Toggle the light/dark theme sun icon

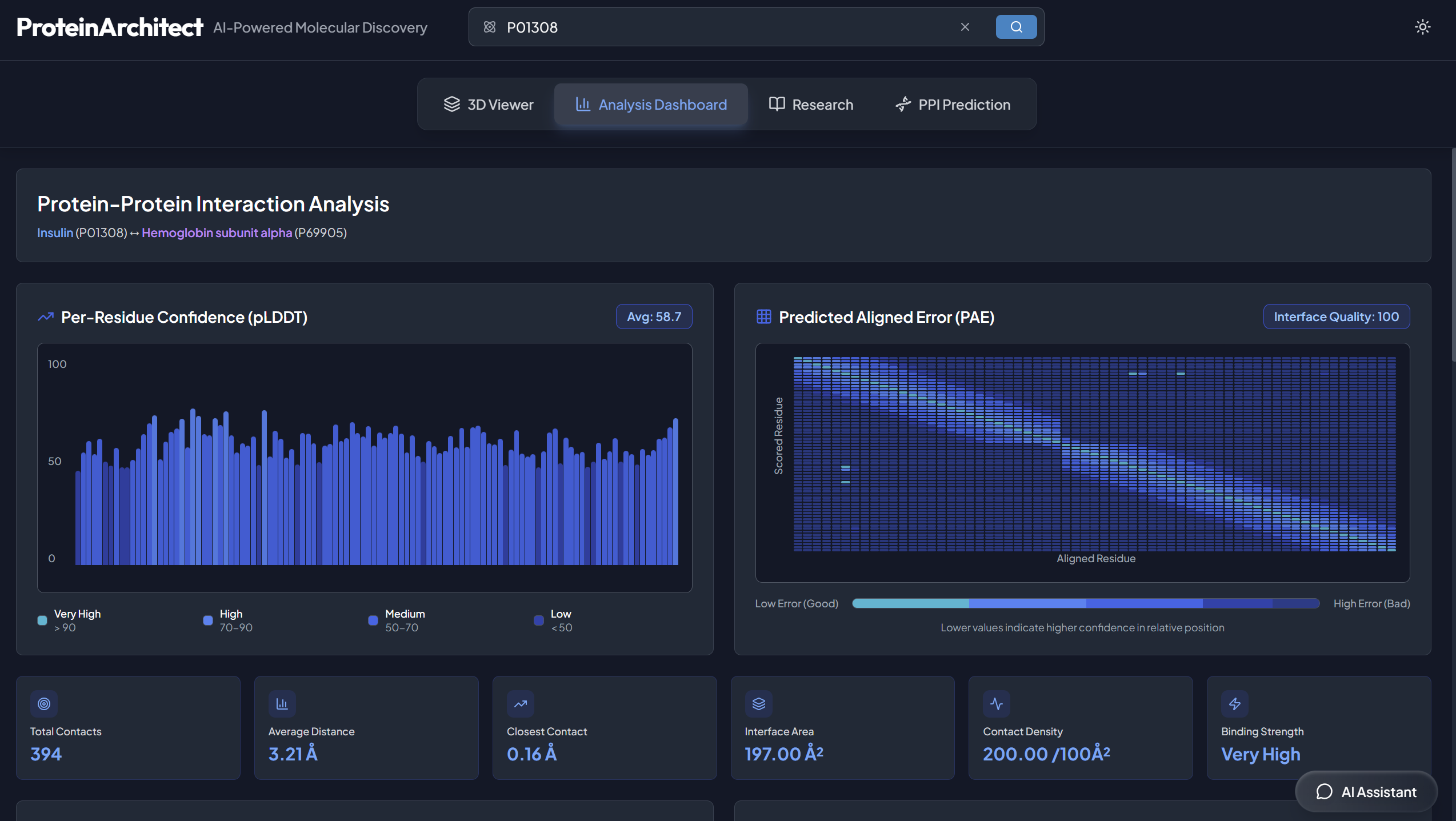pyautogui.click(x=1422, y=27)
